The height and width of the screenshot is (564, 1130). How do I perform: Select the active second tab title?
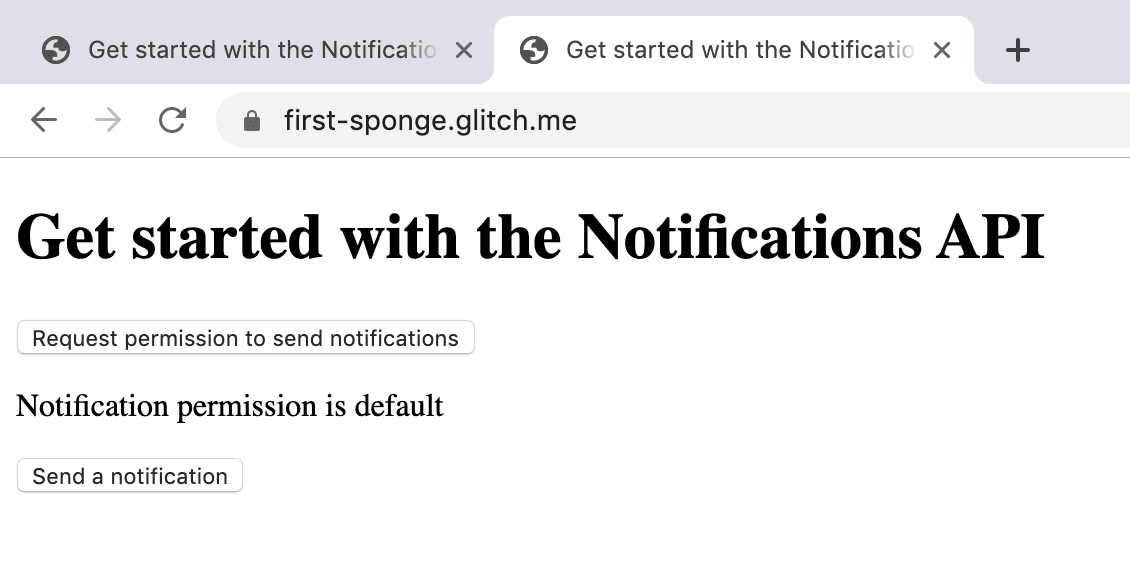(740, 50)
